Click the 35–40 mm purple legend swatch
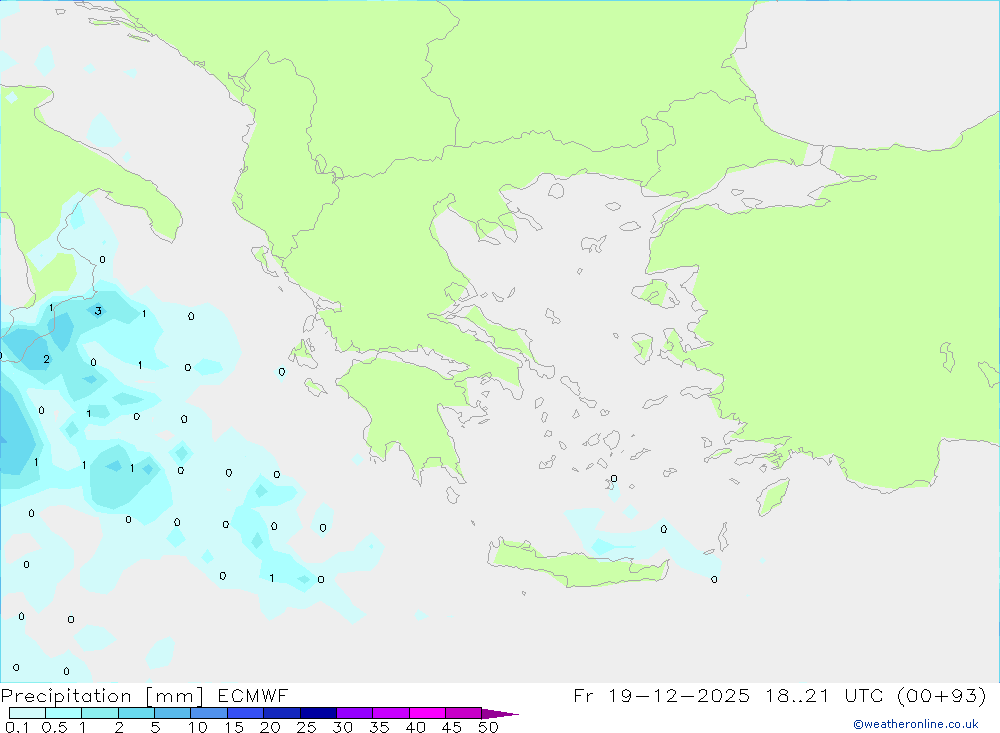Screen dimensions: 1000x733 point(390,713)
